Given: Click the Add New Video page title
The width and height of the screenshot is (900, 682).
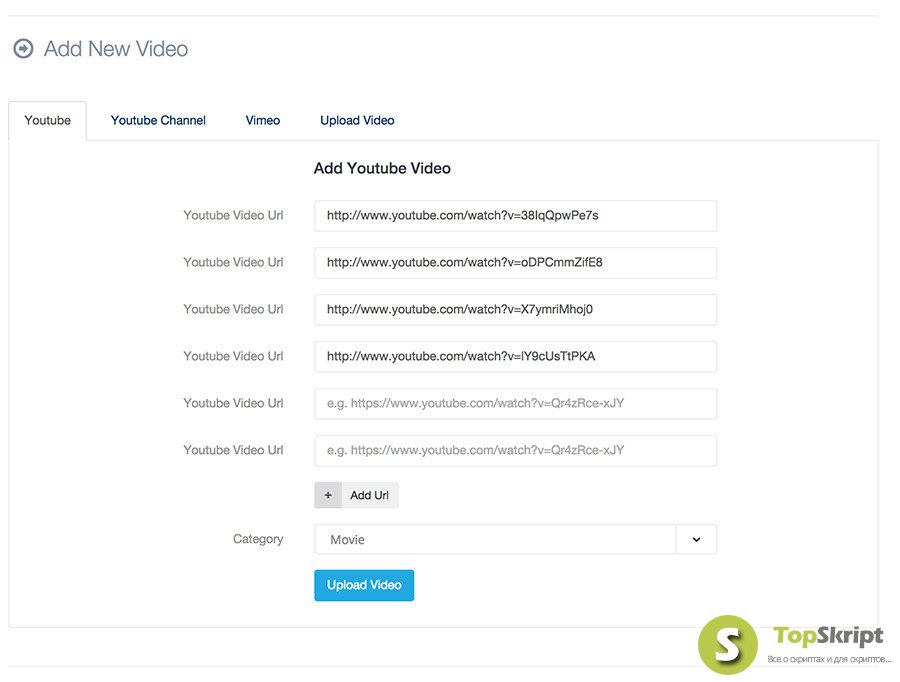Looking at the screenshot, I should pyautogui.click(x=116, y=49).
